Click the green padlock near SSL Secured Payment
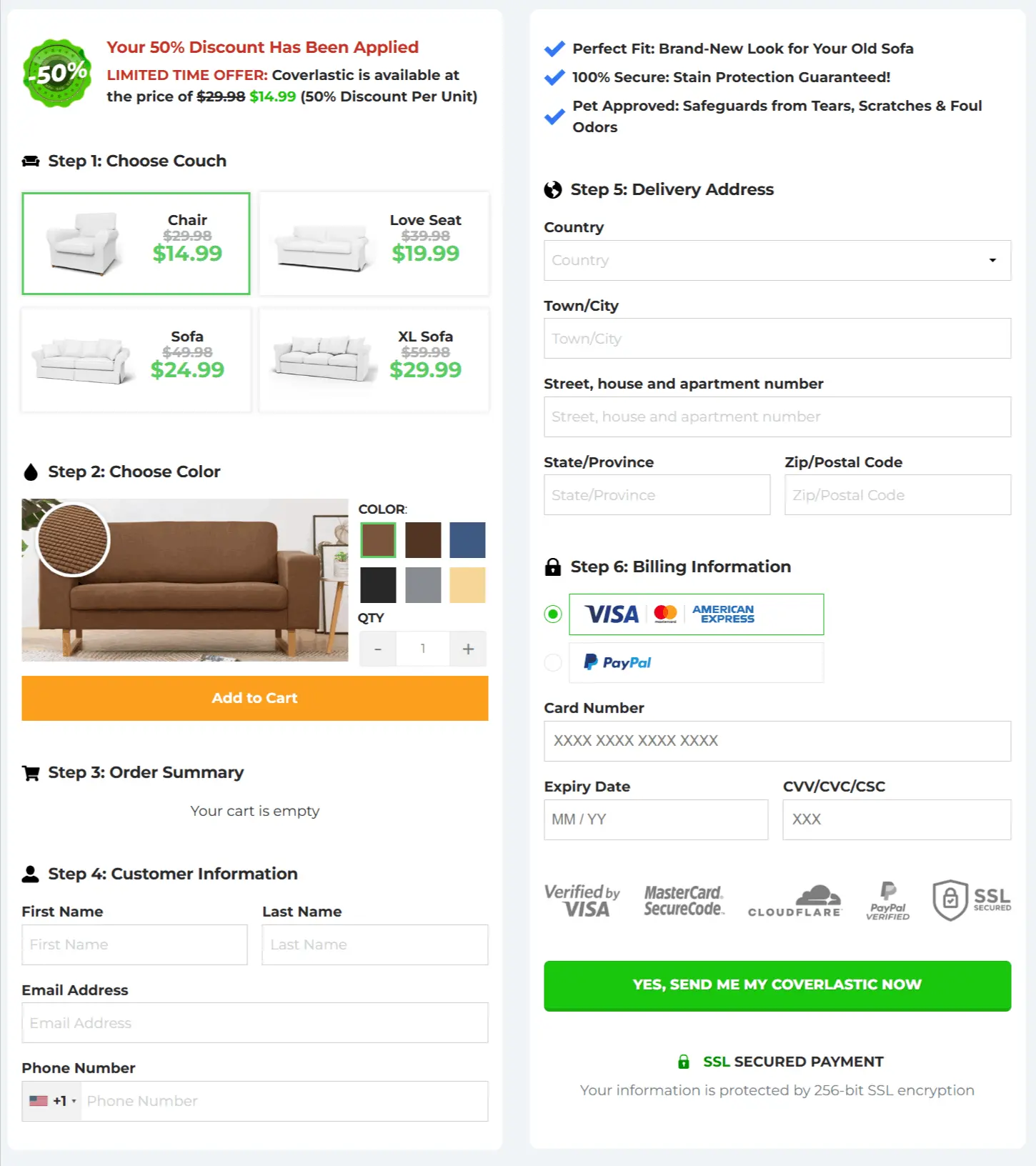1036x1166 pixels. pos(685,1062)
